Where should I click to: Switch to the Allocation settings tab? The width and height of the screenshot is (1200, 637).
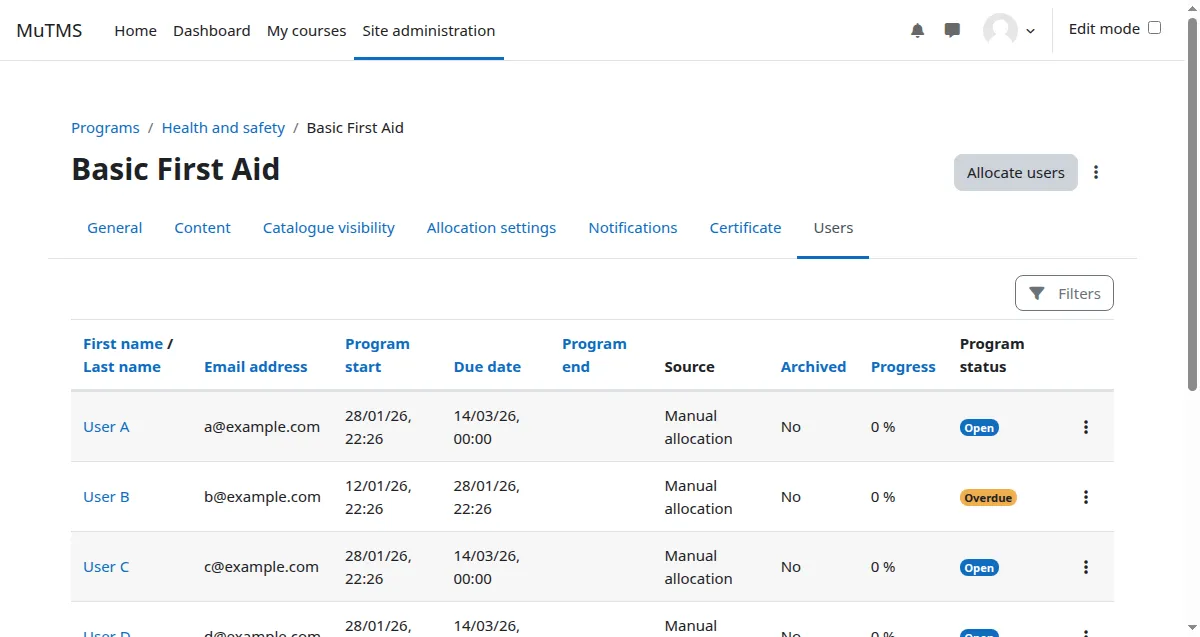pos(491,227)
